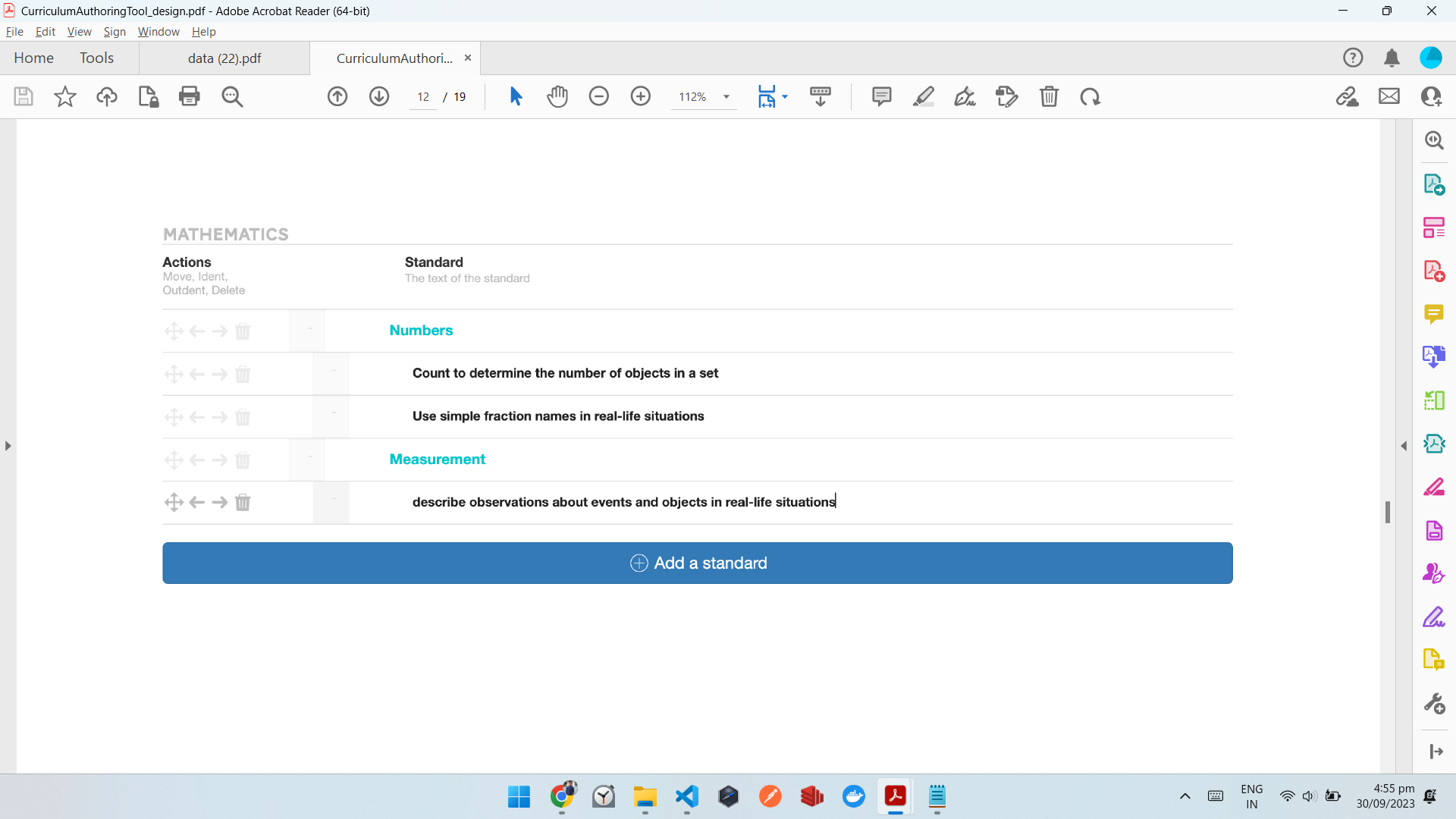This screenshot has width=1456, height=819.
Task: Open Find text magnifier tool
Action: [x=232, y=96]
